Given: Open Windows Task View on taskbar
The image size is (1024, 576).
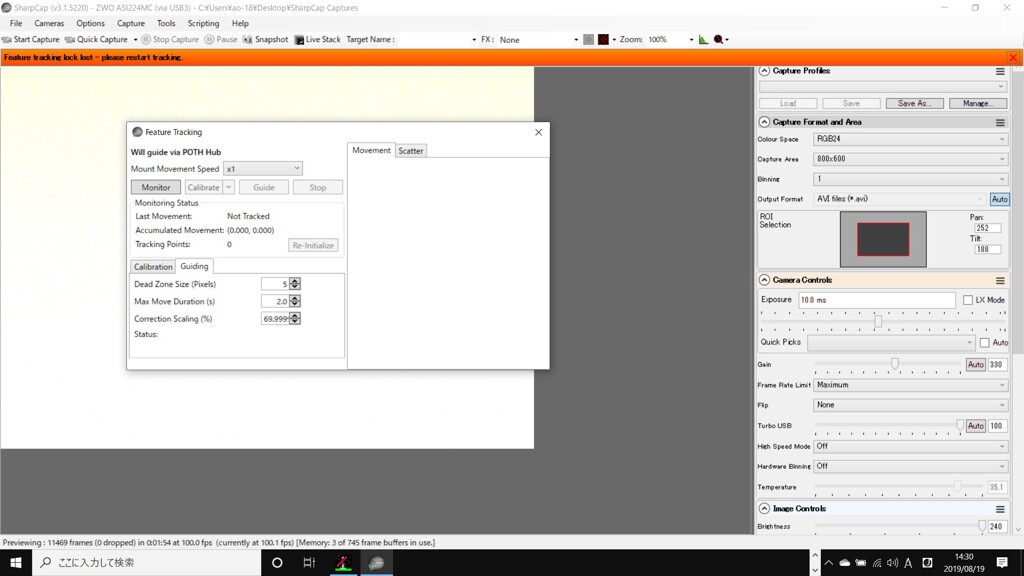Looking at the screenshot, I should coord(309,563).
